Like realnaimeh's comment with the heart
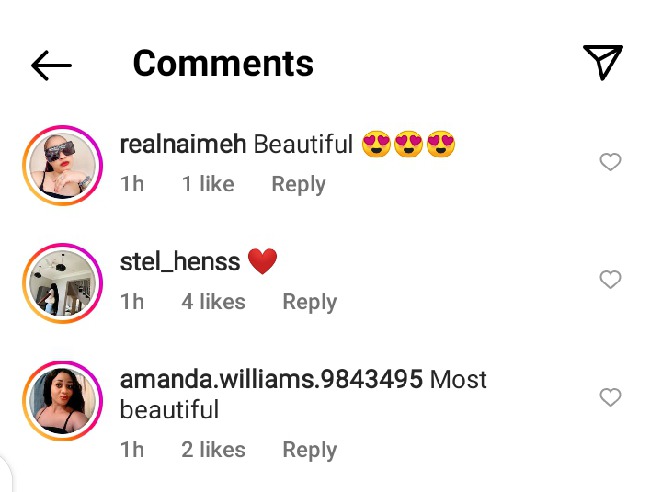 [x=610, y=162]
